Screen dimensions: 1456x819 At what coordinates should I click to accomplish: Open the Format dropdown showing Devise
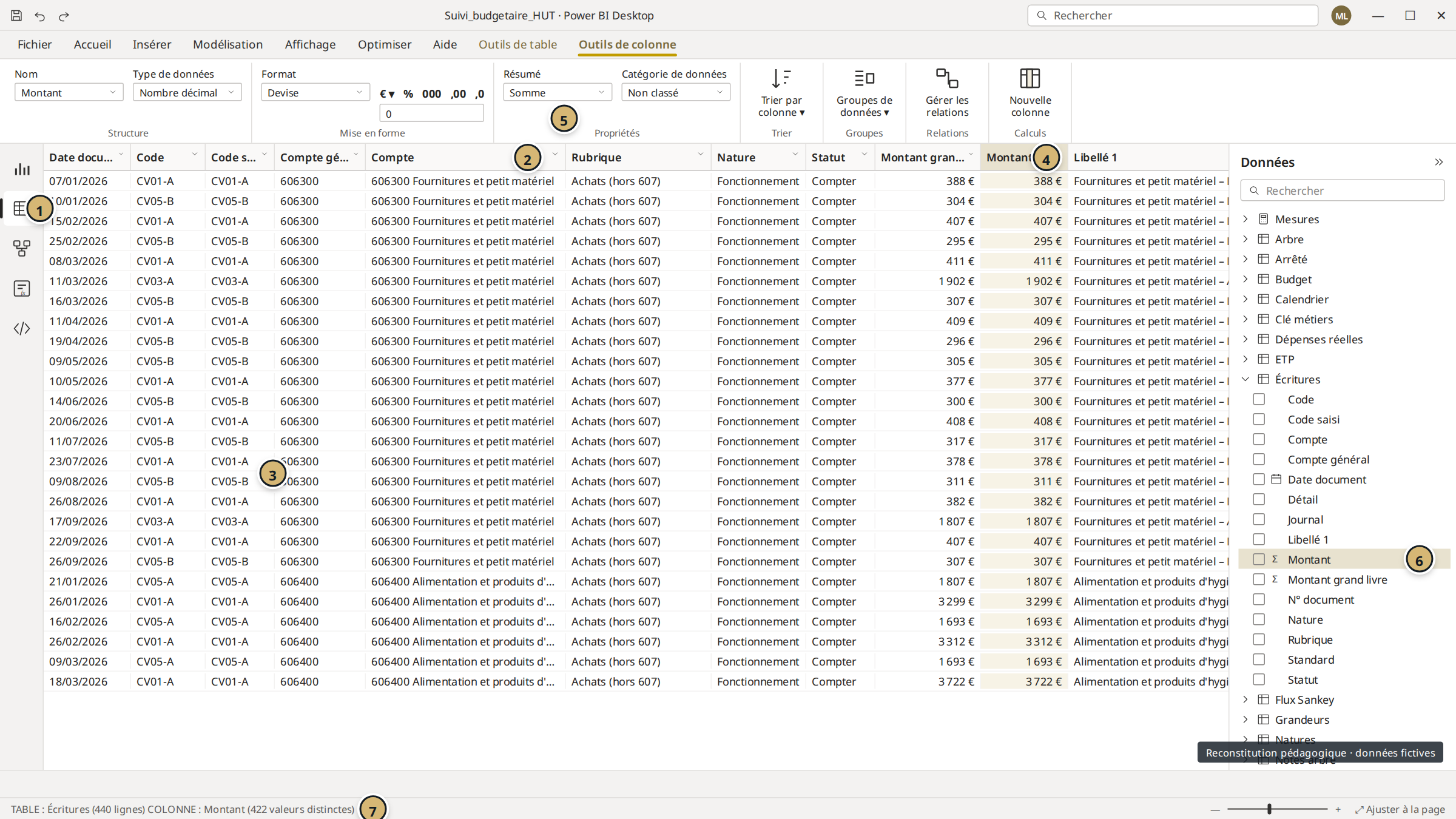(x=315, y=92)
